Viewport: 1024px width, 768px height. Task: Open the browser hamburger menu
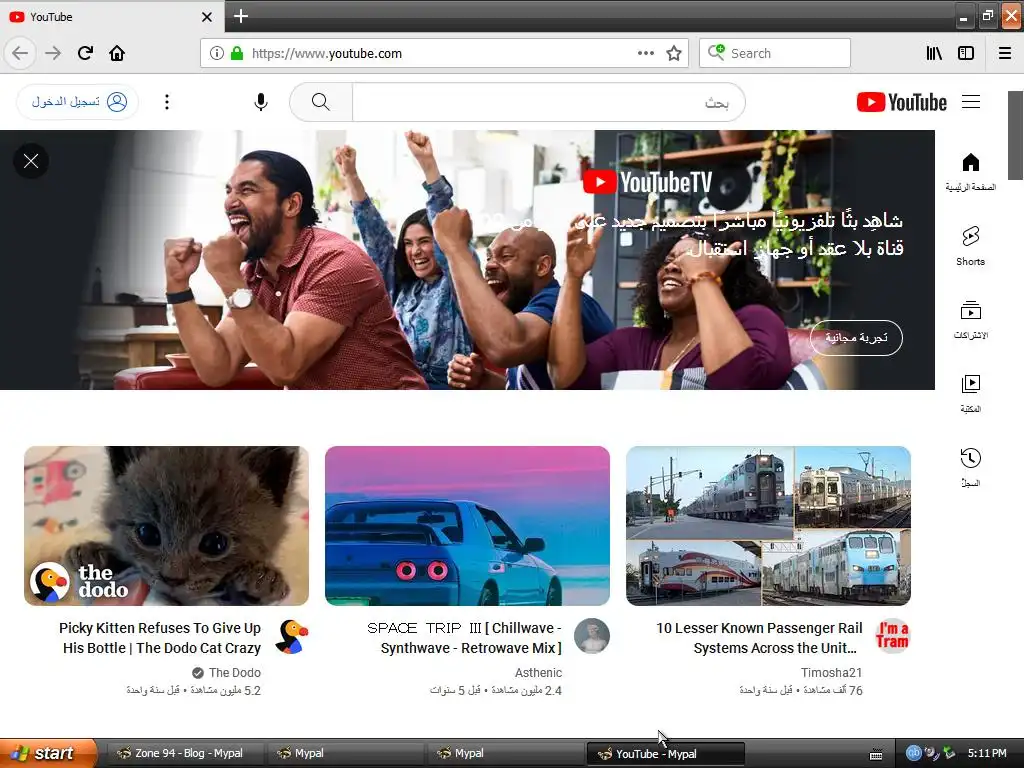point(1005,54)
